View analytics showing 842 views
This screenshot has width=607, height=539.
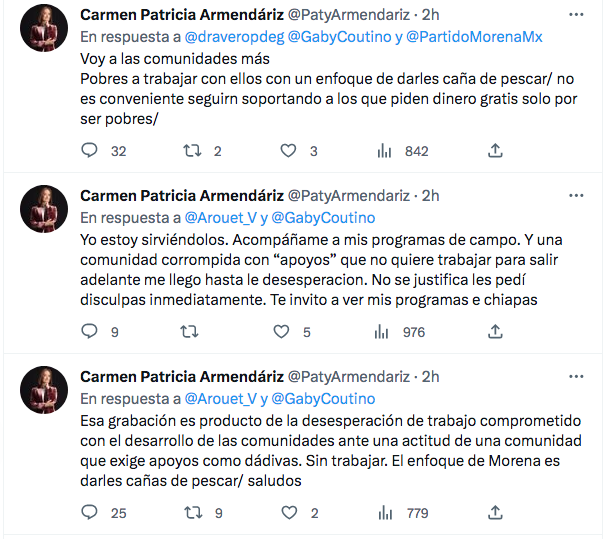click(x=383, y=151)
